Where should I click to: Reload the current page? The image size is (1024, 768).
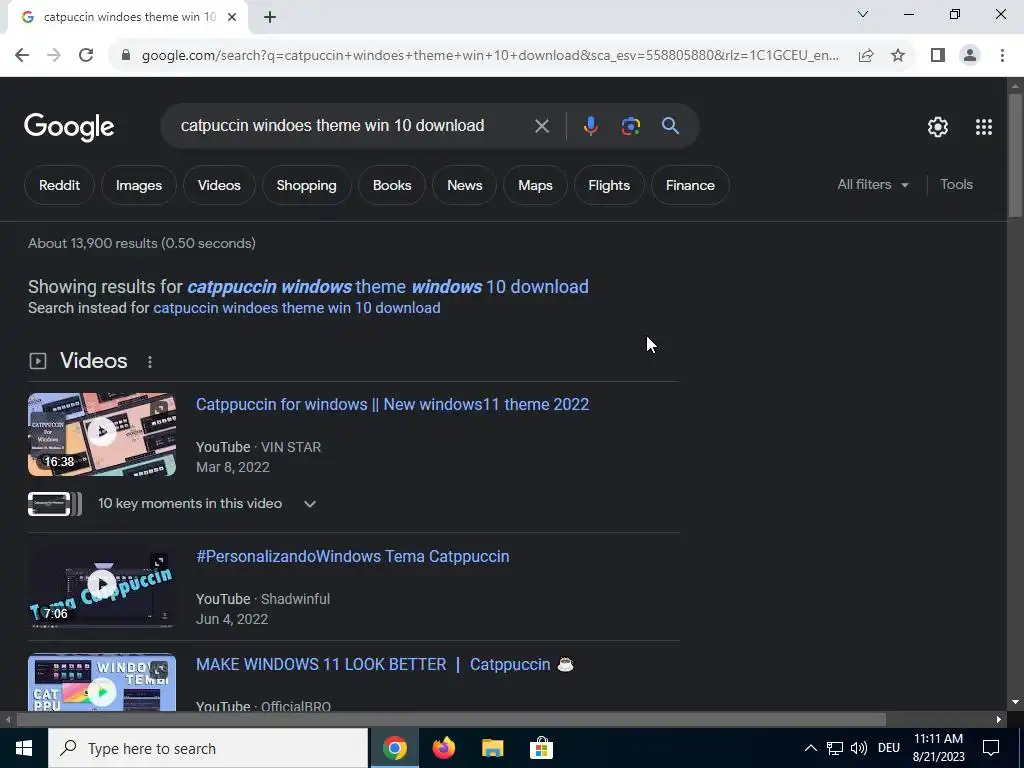86,55
